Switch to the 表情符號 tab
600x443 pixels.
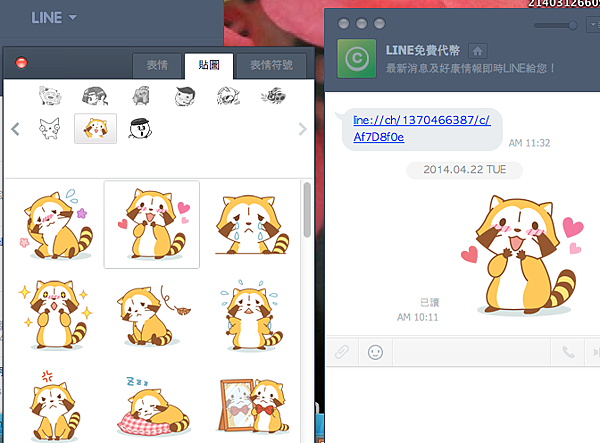[271, 65]
